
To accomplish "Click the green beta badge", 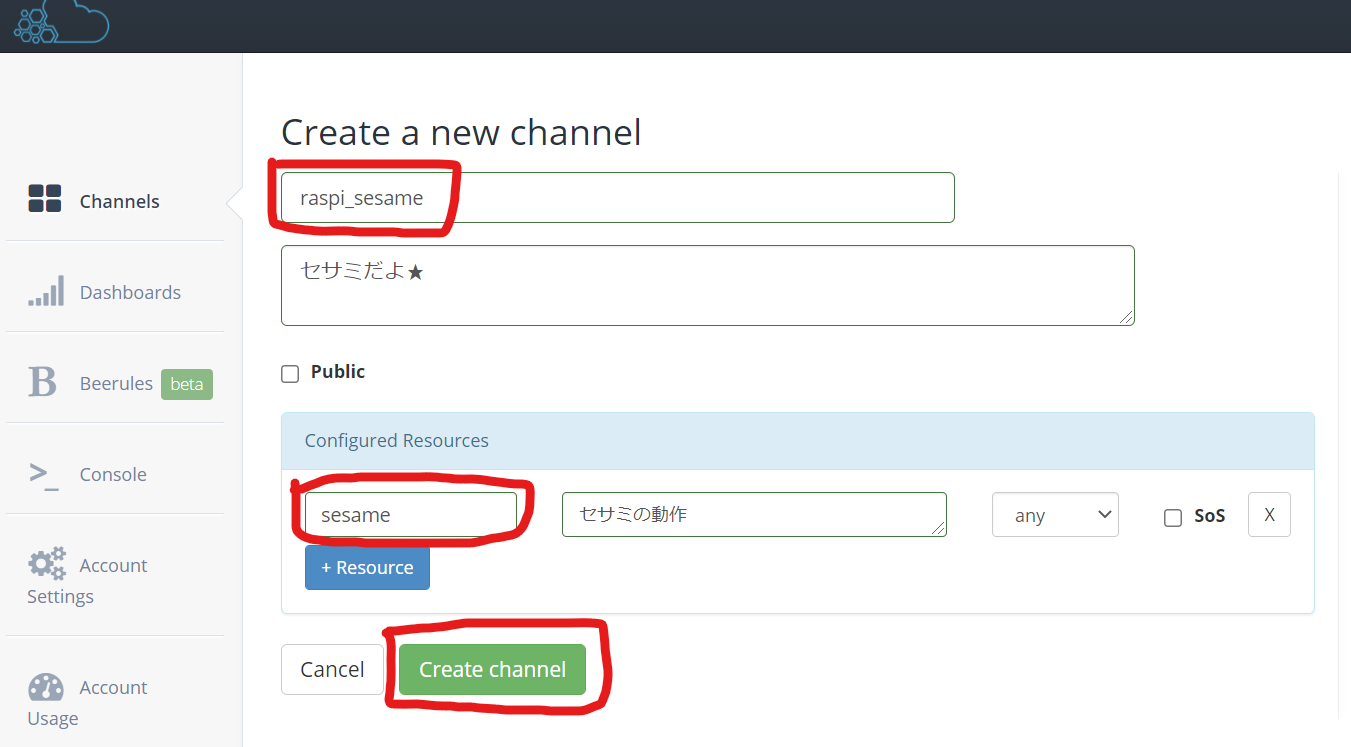I will coord(187,384).
